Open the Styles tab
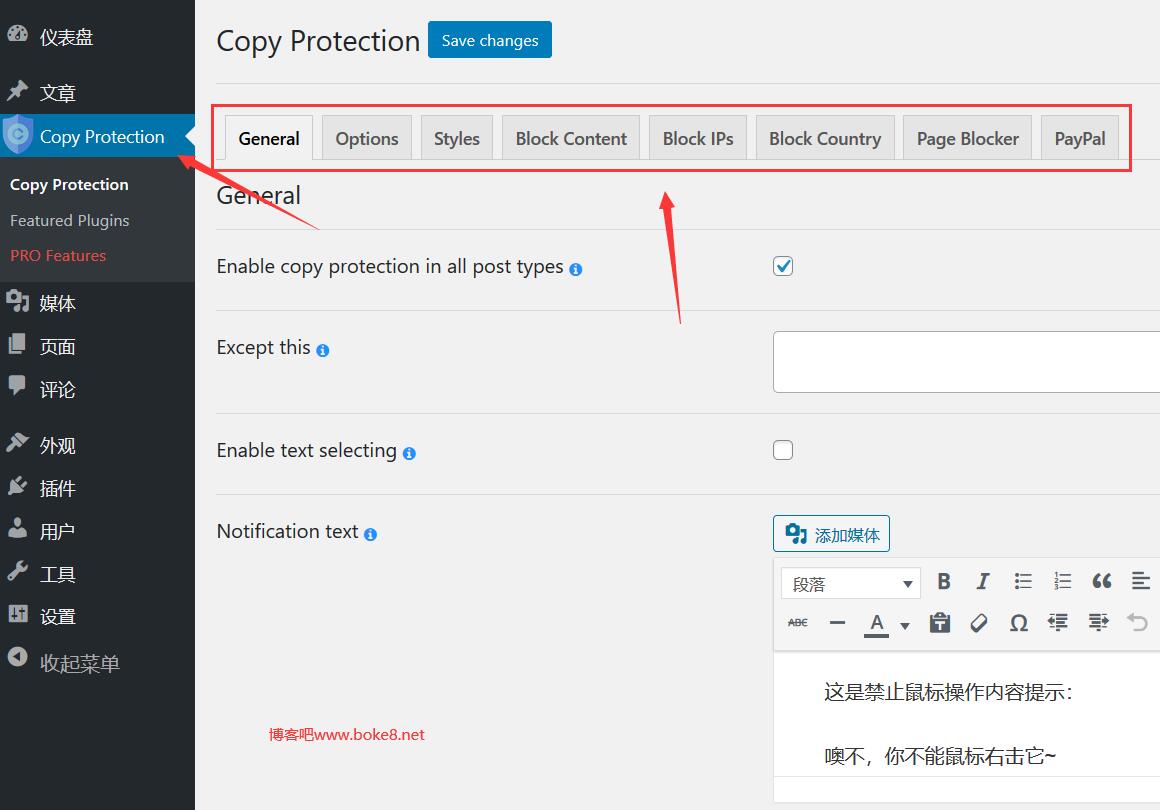Image resolution: width=1160 pixels, height=810 pixels. pyautogui.click(x=456, y=139)
